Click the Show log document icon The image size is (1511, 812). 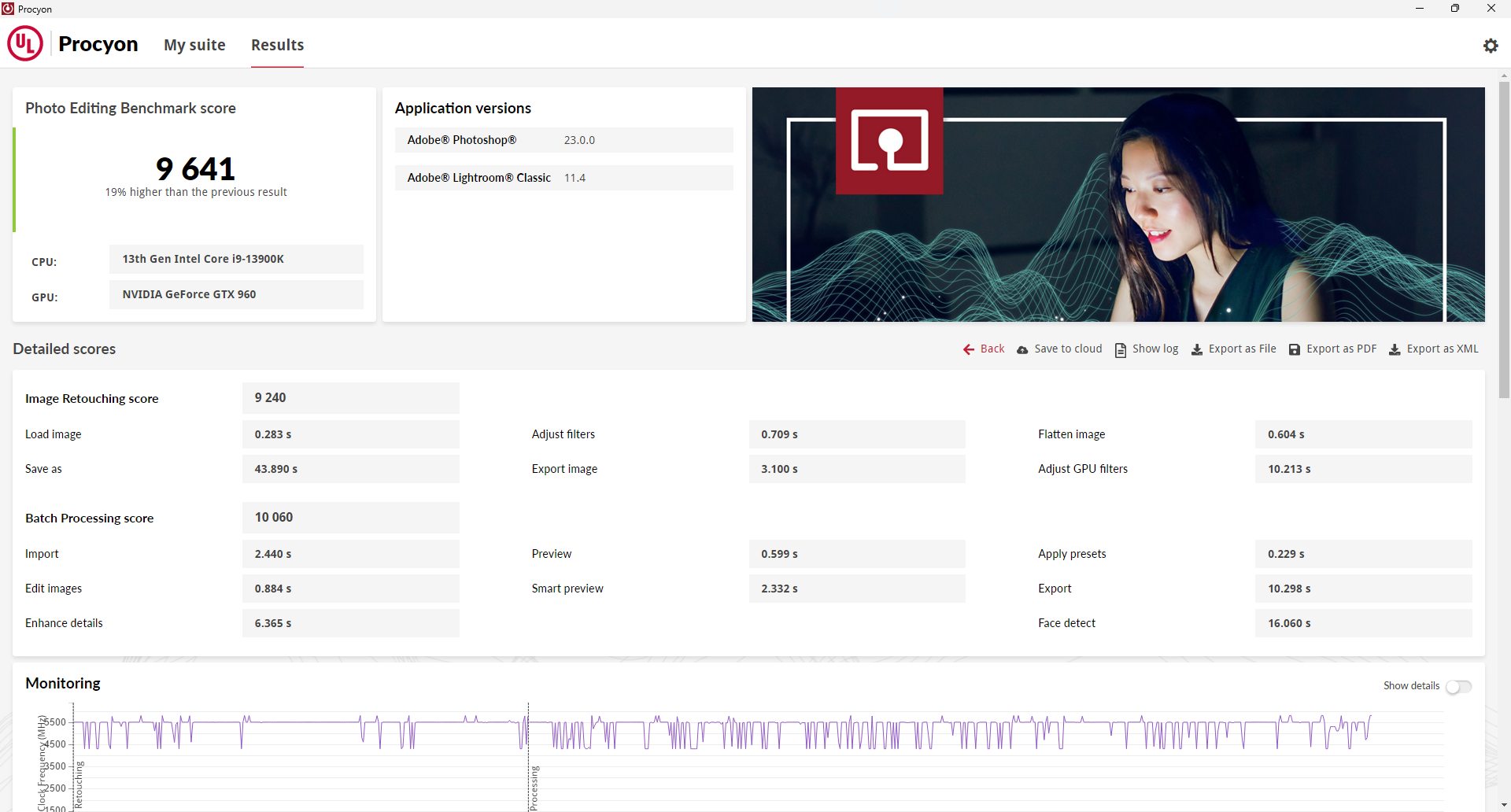pos(1121,349)
